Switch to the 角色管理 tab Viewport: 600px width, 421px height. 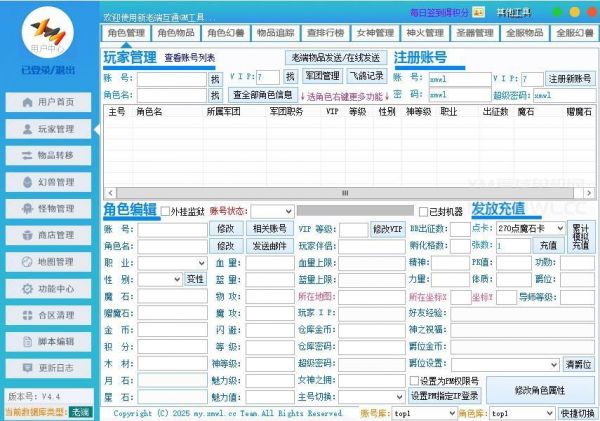(126, 33)
